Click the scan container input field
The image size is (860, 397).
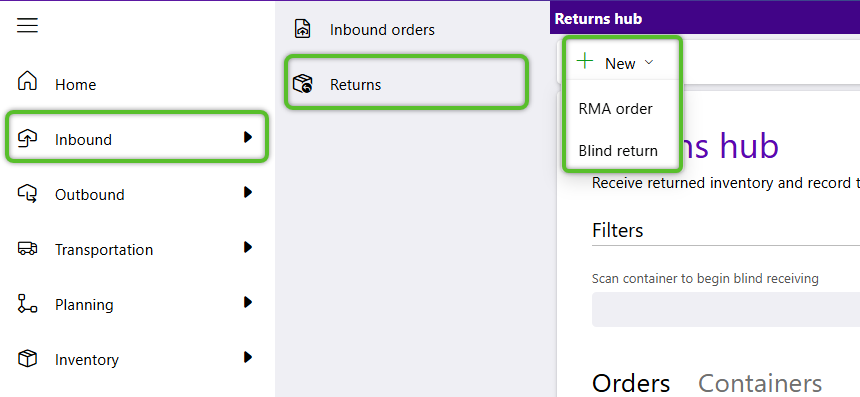coord(726,309)
